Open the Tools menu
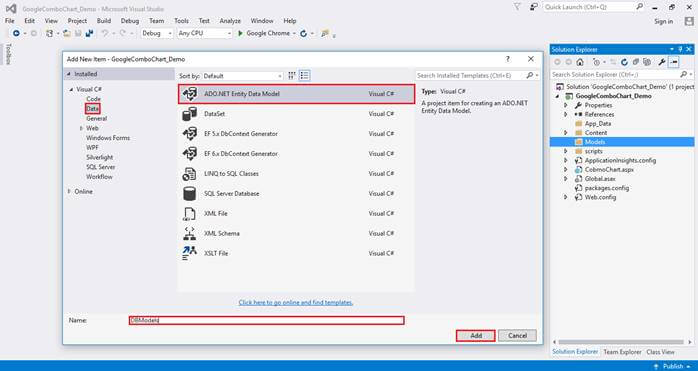The width and height of the screenshot is (698, 371). pyautogui.click(x=181, y=21)
